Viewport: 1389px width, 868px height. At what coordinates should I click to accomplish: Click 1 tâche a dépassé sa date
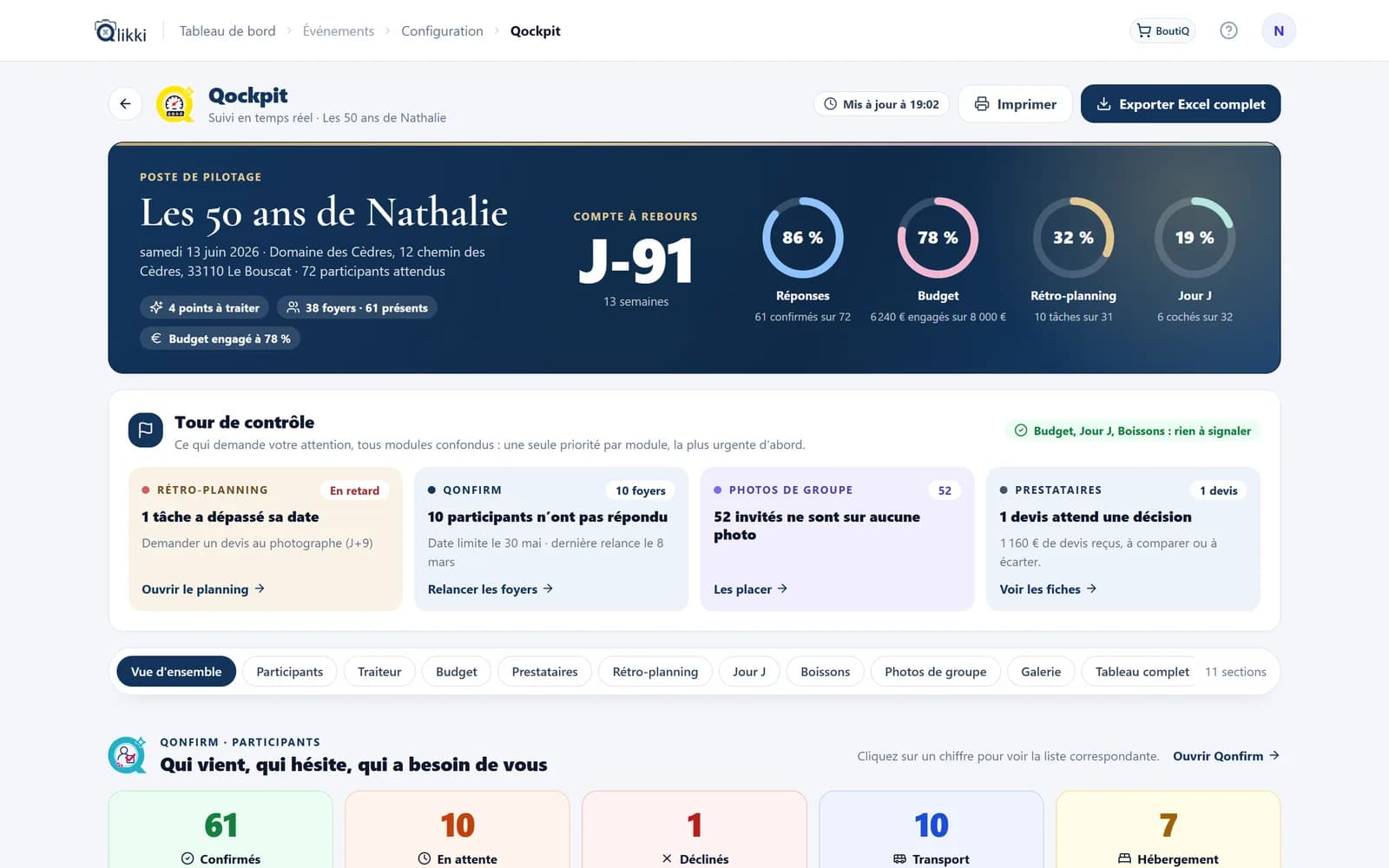pyautogui.click(x=230, y=516)
